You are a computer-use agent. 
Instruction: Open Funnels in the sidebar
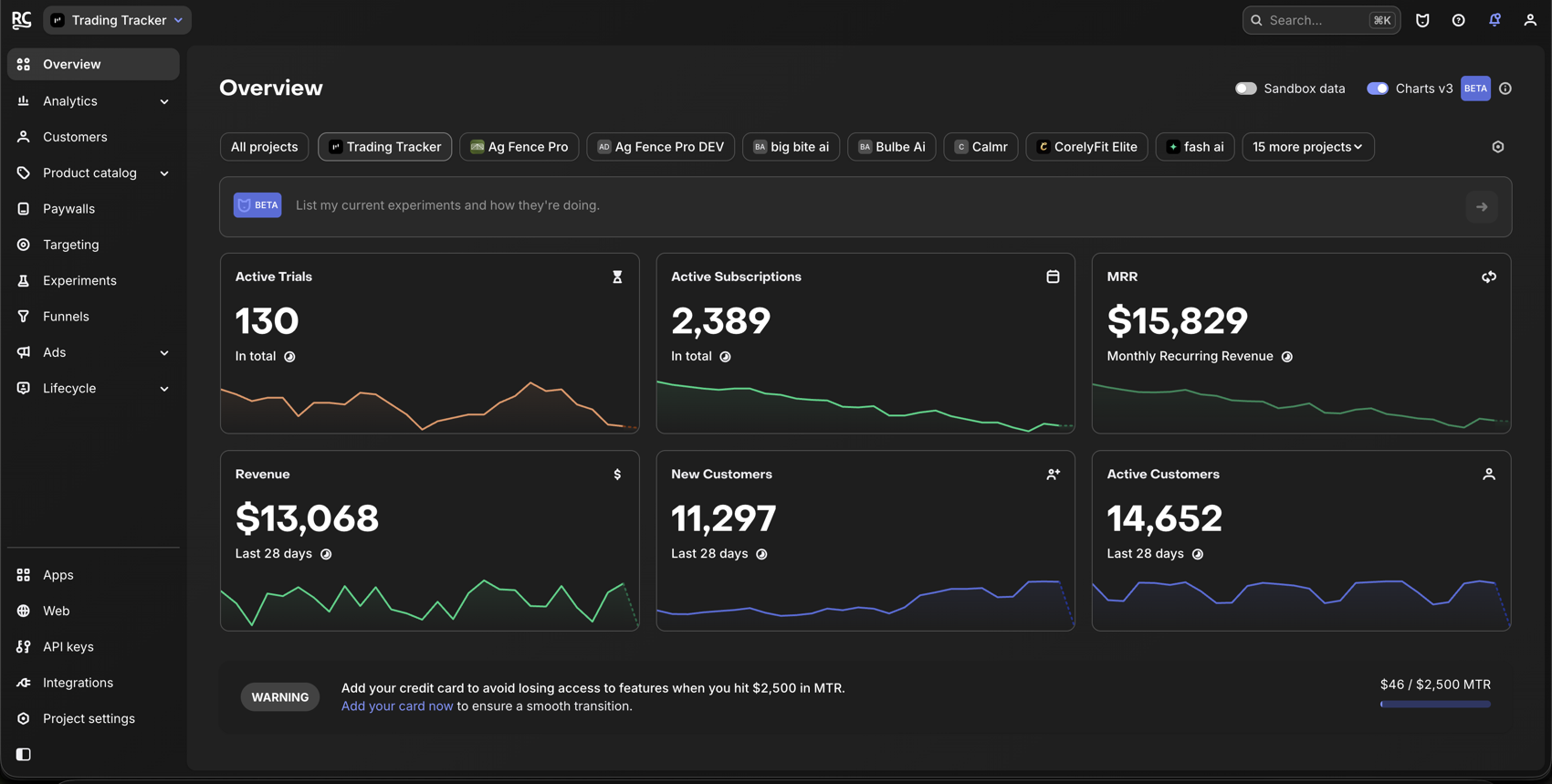tap(93, 317)
